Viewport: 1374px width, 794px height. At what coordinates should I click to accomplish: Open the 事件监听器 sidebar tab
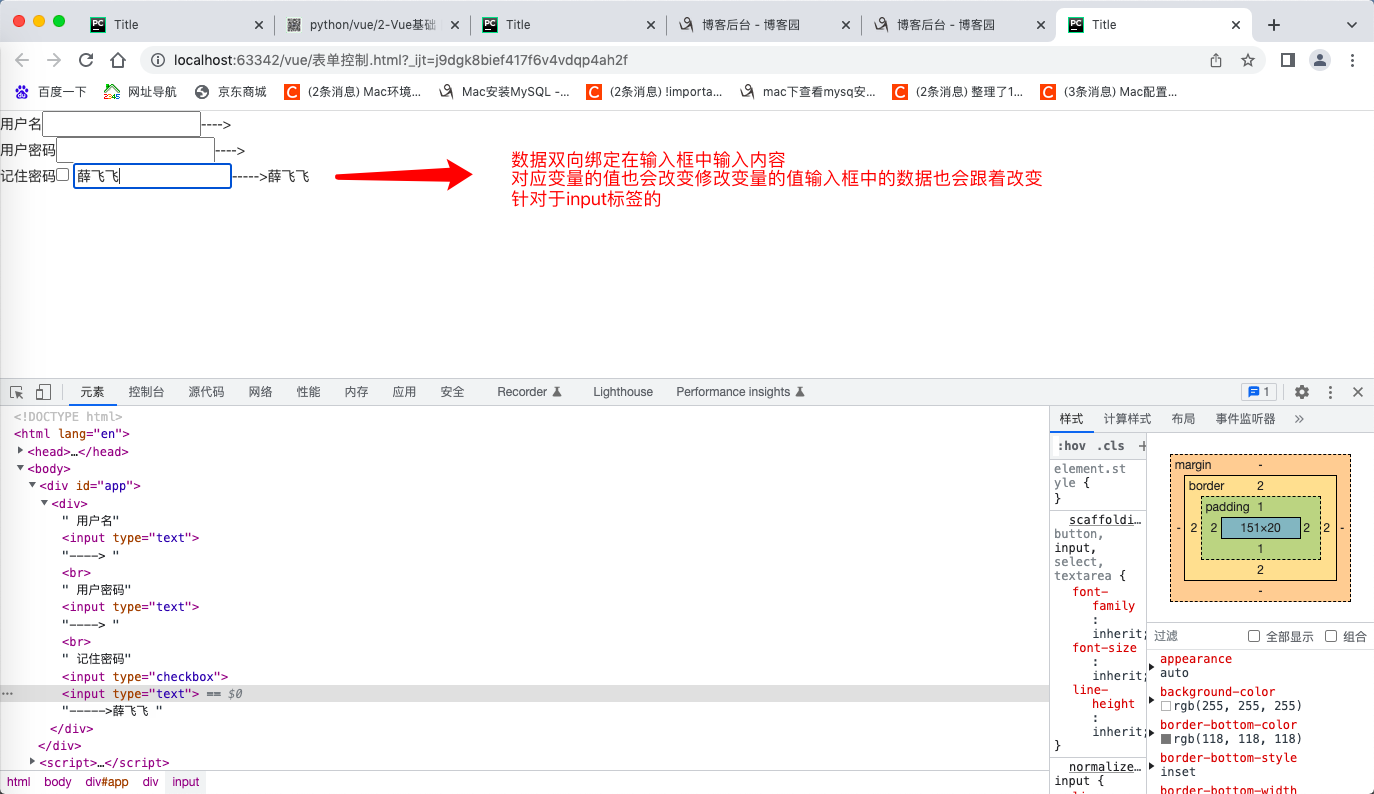click(x=1245, y=419)
